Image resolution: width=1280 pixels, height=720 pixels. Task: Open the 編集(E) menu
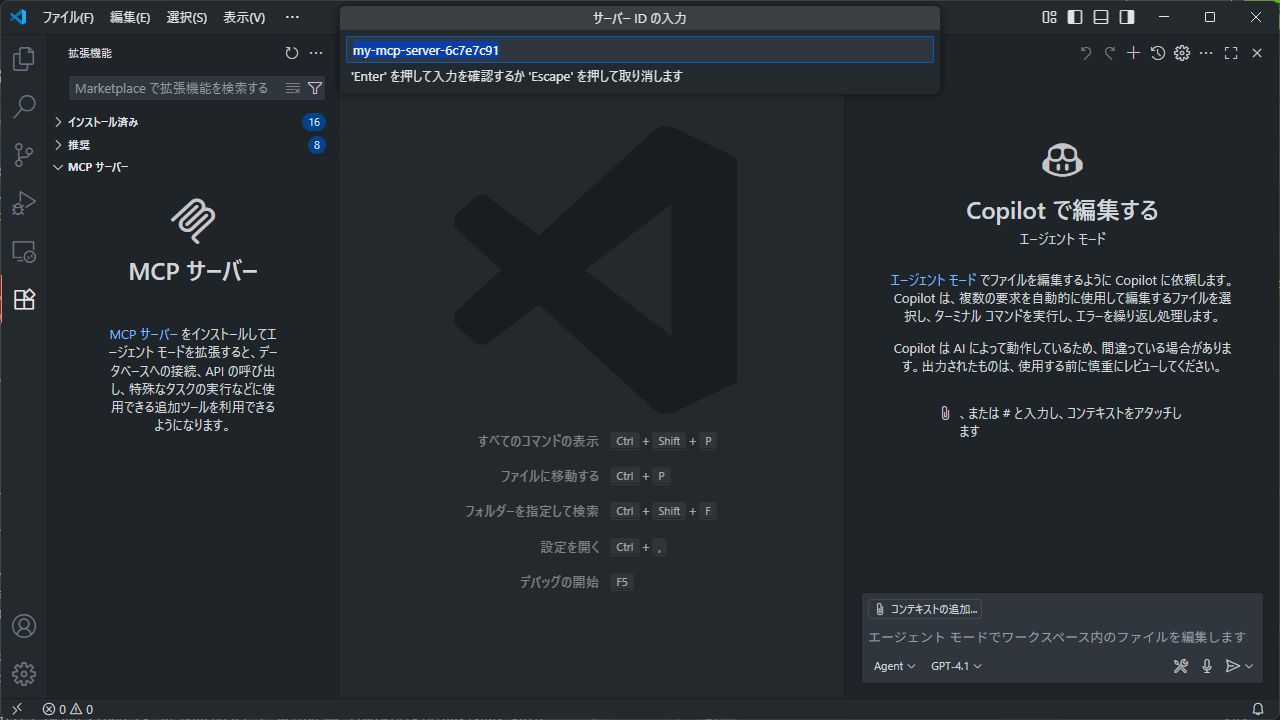tap(130, 17)
